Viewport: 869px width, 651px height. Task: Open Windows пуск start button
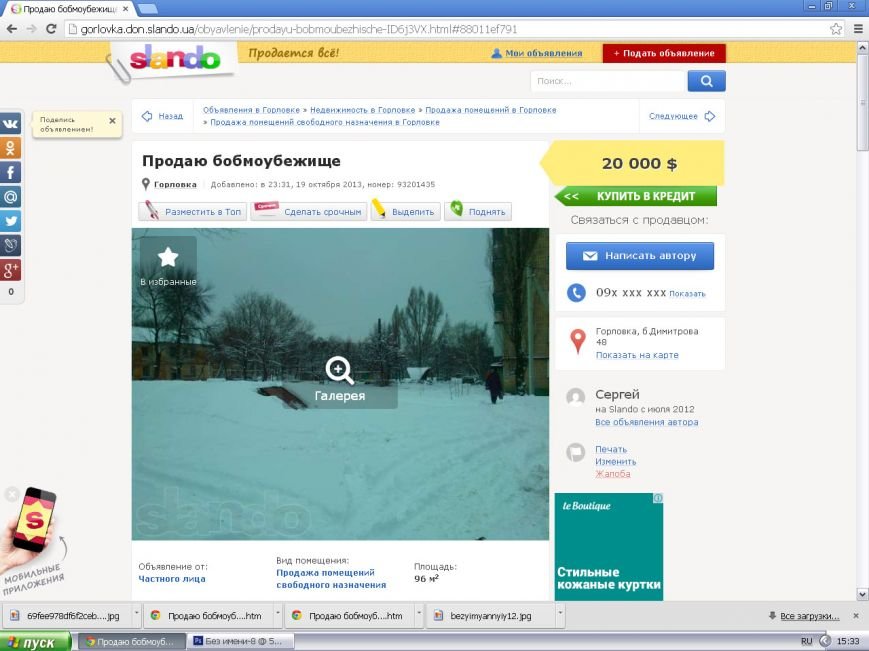(35, 642)
